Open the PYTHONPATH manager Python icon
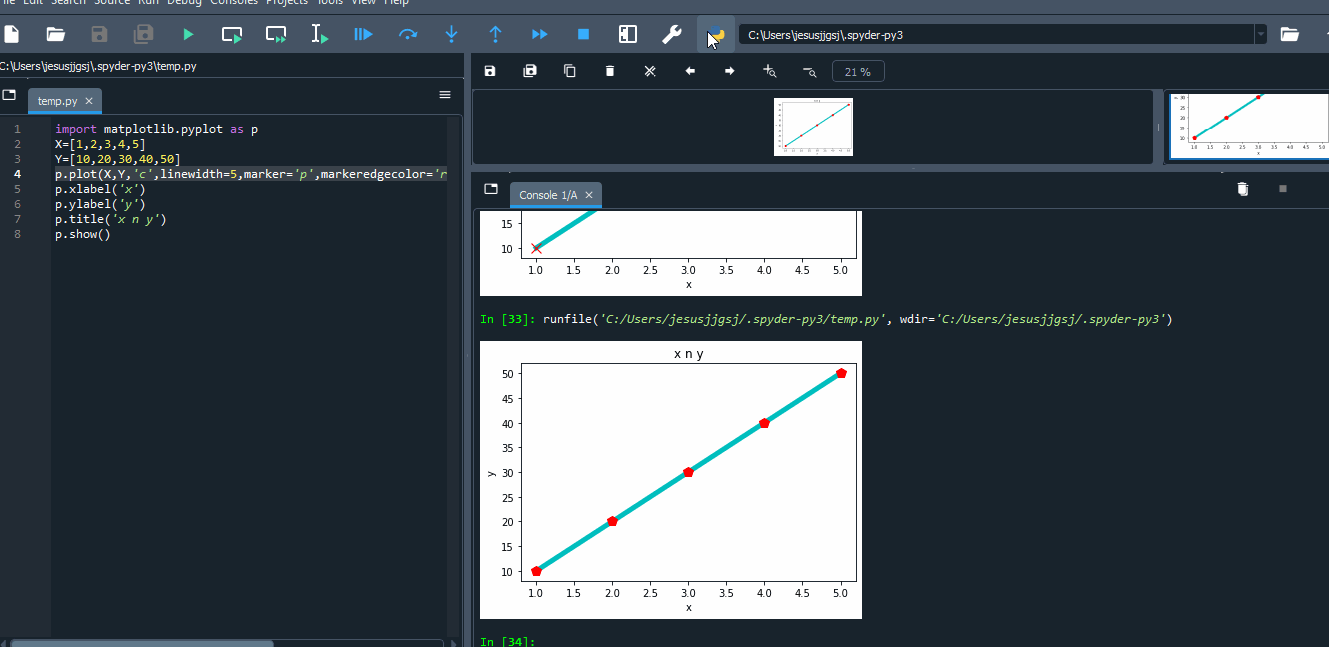This screenshot has height=647, width=1329. coord(716,34)
